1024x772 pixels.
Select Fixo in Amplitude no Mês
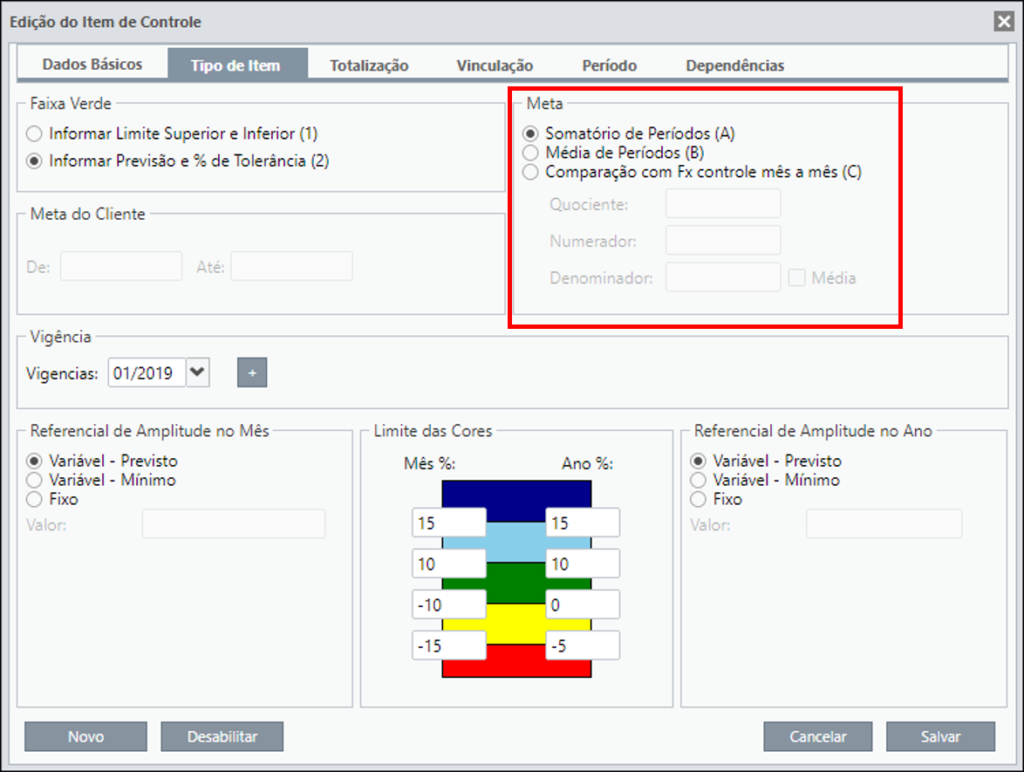(52, 499)
